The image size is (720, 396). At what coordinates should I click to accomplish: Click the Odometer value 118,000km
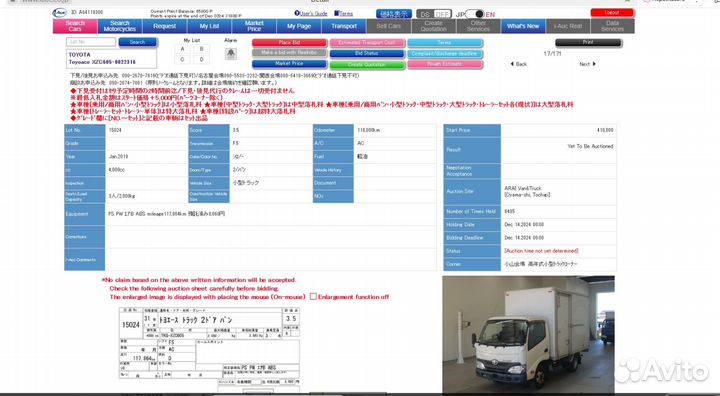click(369, 130)
